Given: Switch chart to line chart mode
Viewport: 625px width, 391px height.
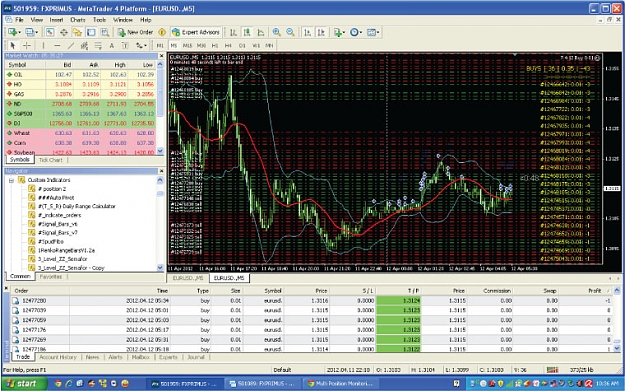Looking at the screenshot, I should pos(261,32).
